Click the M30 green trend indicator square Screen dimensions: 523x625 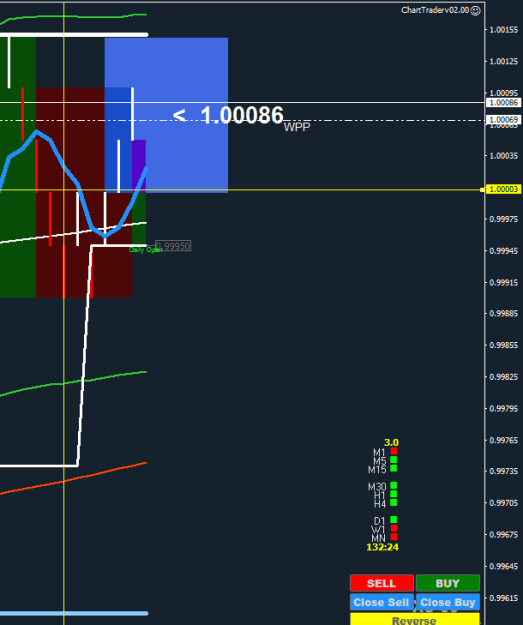(x=394, y=485)
